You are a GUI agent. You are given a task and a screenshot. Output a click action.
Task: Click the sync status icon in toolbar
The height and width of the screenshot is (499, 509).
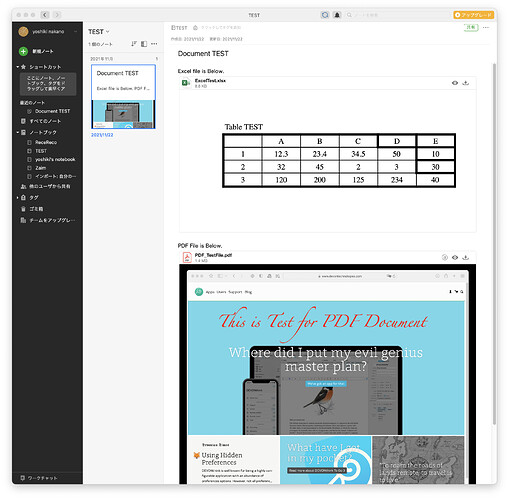[325, 15]
